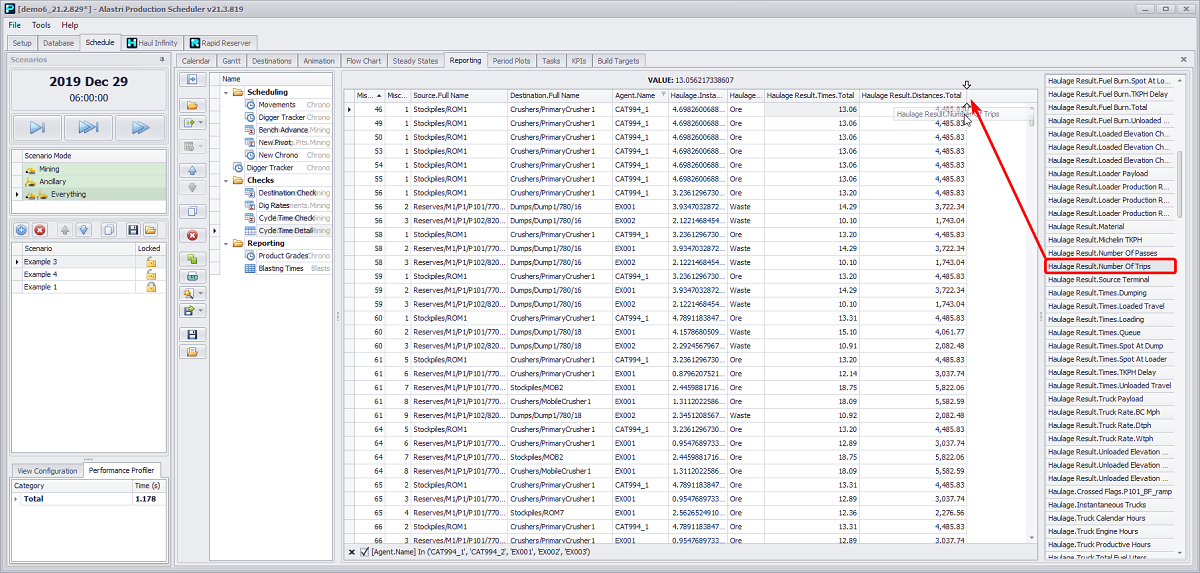Toggle lock for Example 1 scenario
This screenshot has height=573, width=1200.
(150, 287)
